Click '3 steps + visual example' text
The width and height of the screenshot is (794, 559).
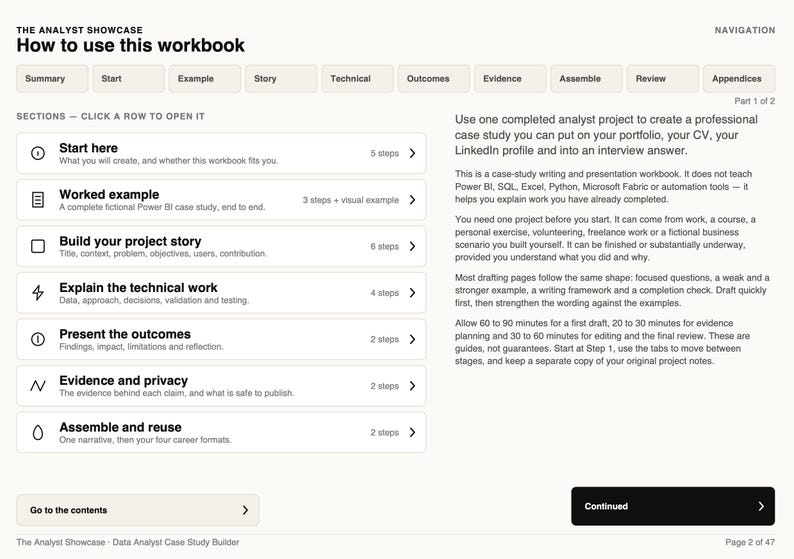(x=351, y=200)
